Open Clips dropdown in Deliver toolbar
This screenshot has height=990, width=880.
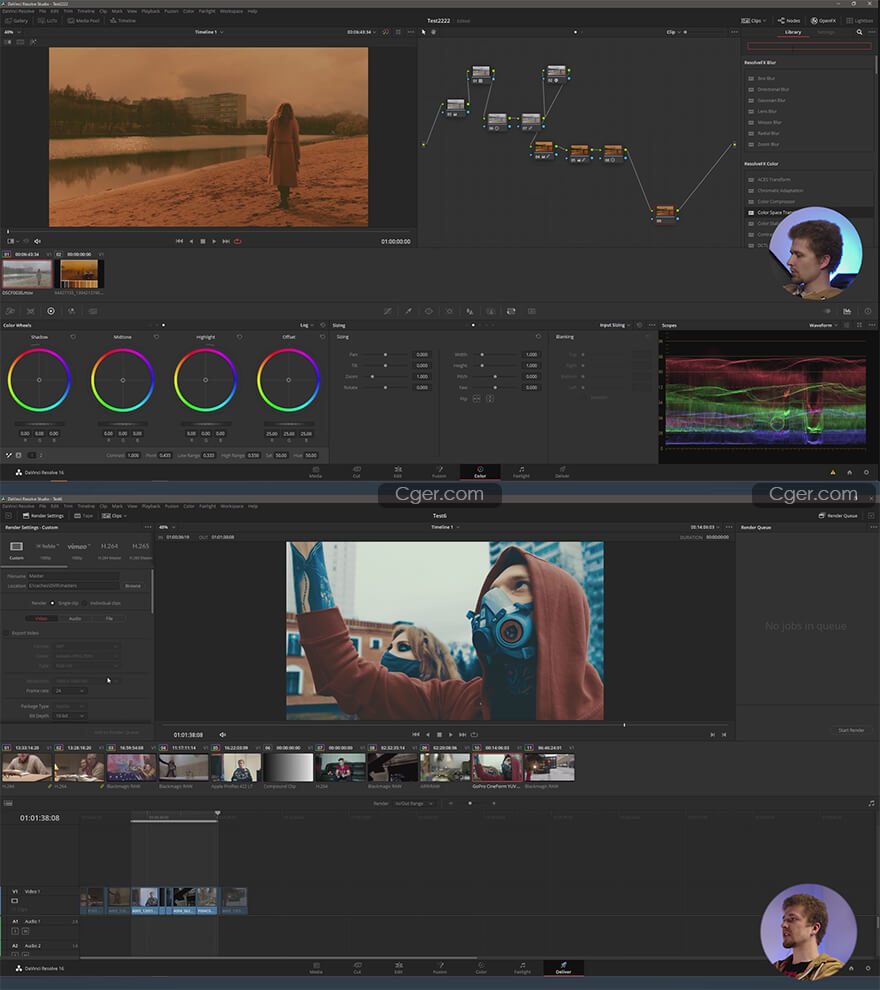click(x=114, y=516)
